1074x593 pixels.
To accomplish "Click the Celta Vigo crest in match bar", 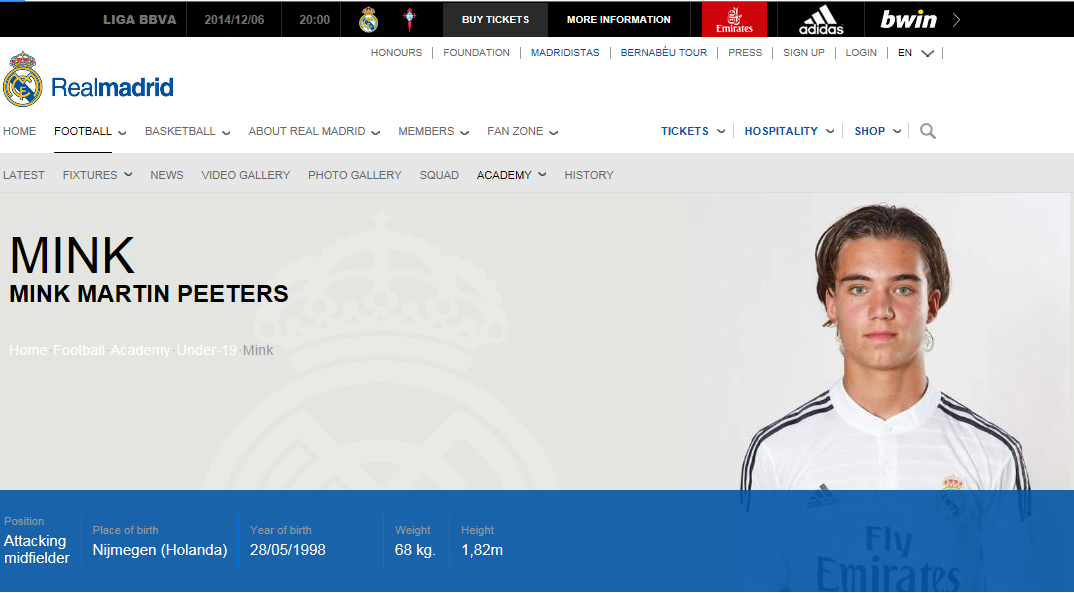I will [x=410, y=20].
